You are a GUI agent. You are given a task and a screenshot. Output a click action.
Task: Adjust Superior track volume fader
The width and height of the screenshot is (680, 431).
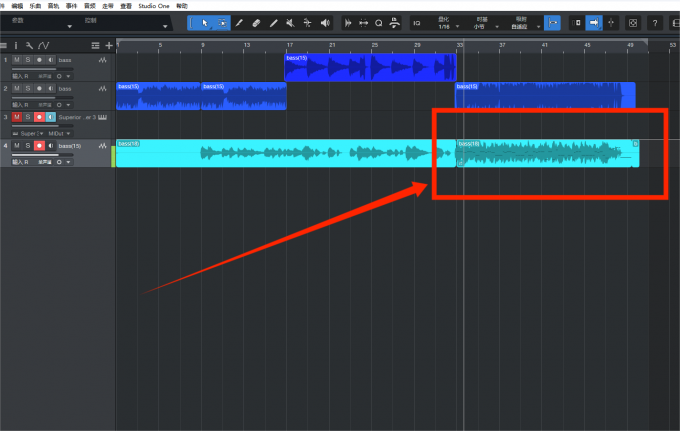pos(42,126)
